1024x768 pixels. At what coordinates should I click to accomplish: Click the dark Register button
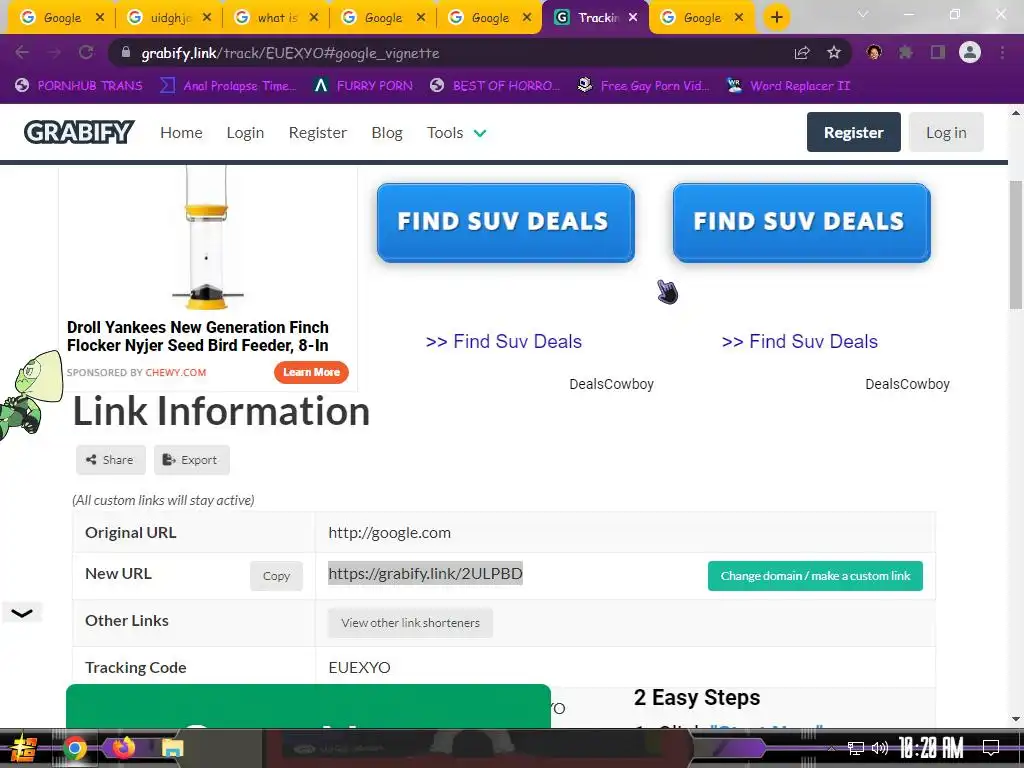[x=854, y=132]
